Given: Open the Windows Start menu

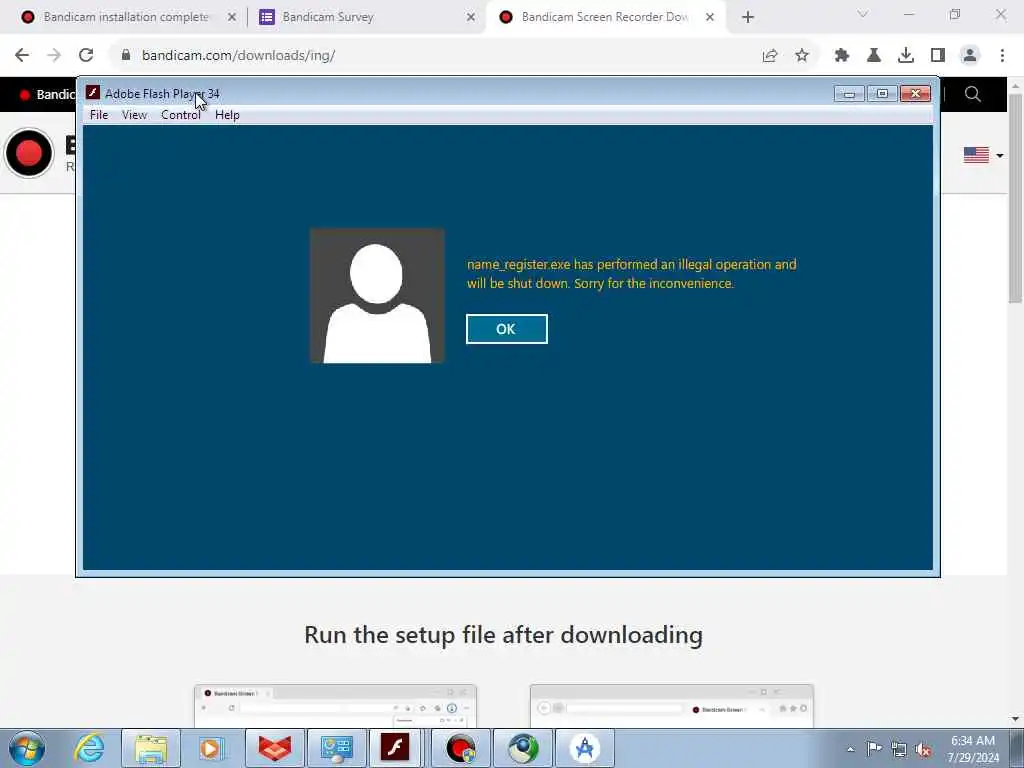Looking at the screenshot, I should [27, 748].
